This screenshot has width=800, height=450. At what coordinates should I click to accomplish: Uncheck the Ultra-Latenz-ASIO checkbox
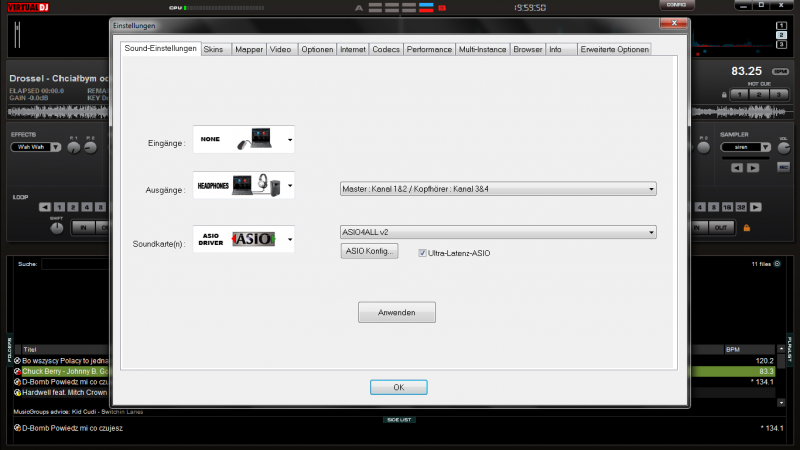click(423, 253)
